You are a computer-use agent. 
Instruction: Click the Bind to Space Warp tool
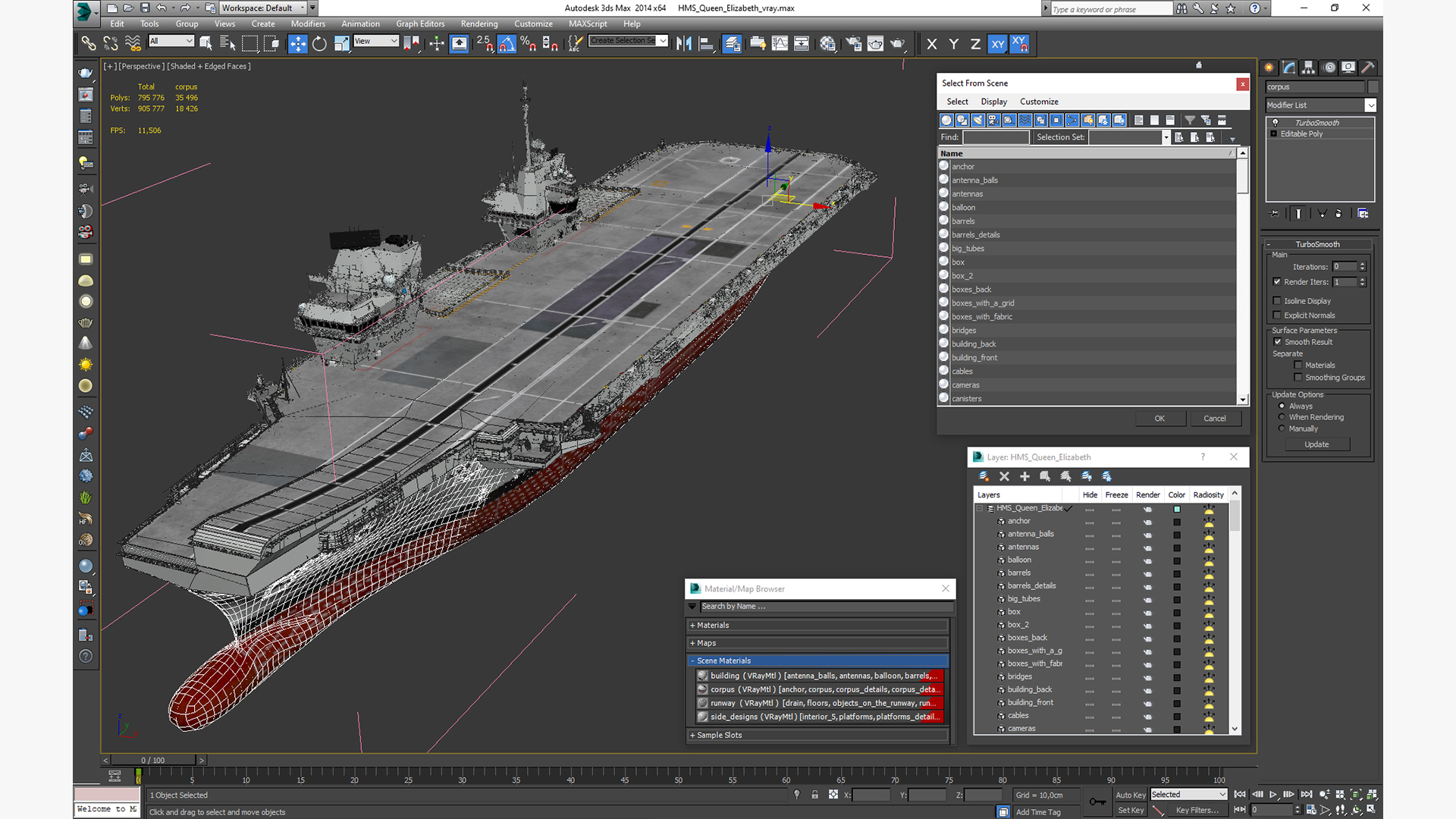(133, 44)
